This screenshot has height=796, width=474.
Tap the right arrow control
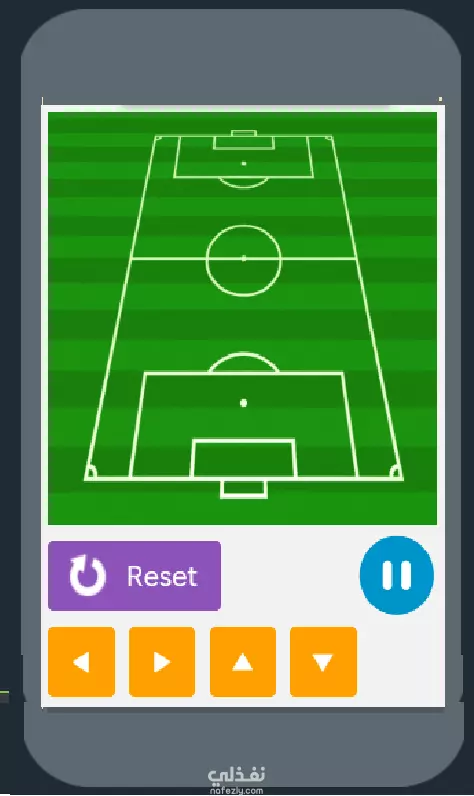coord(162,661)
